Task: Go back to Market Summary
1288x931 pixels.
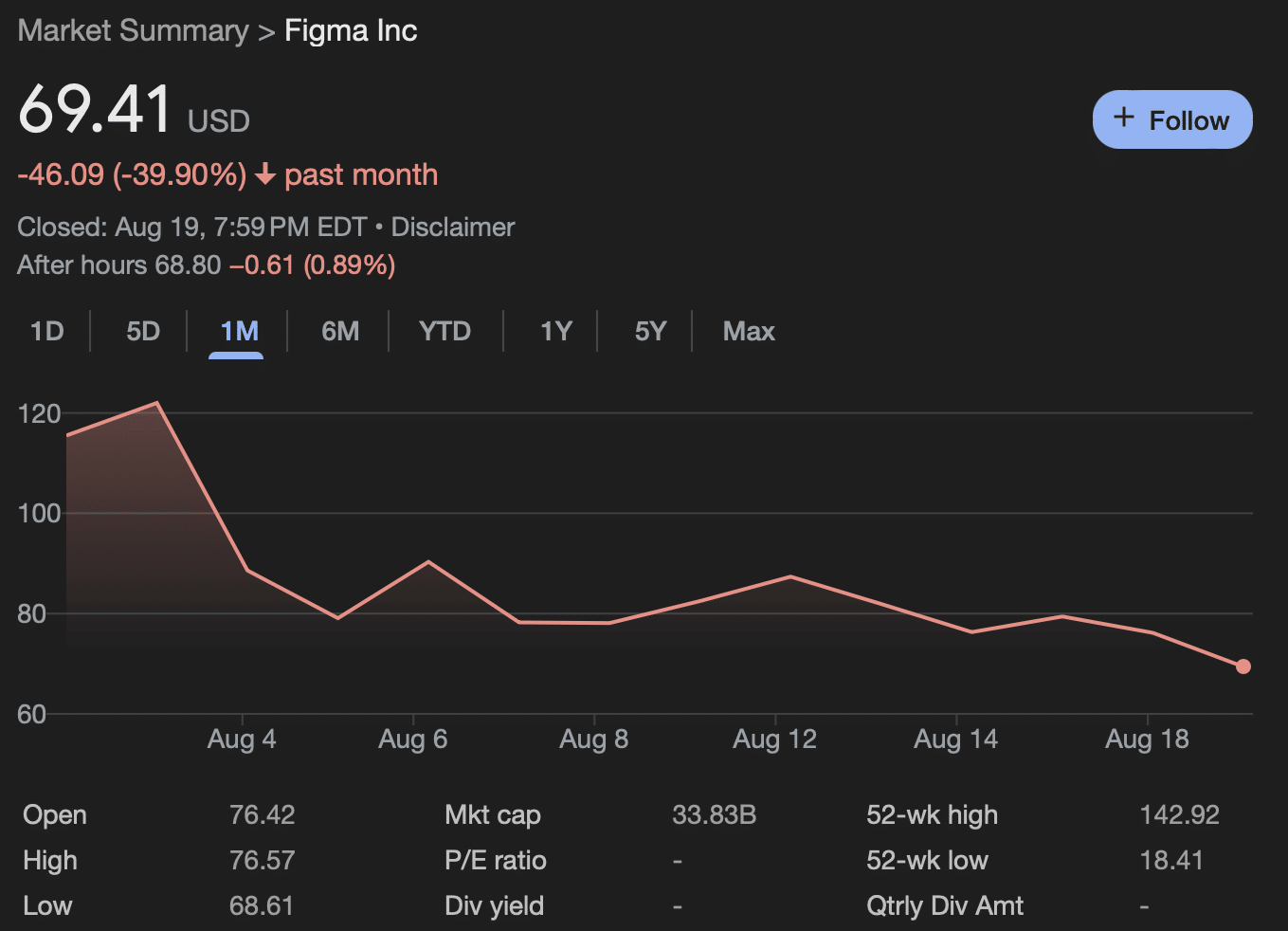Action: tap(132, 29)
